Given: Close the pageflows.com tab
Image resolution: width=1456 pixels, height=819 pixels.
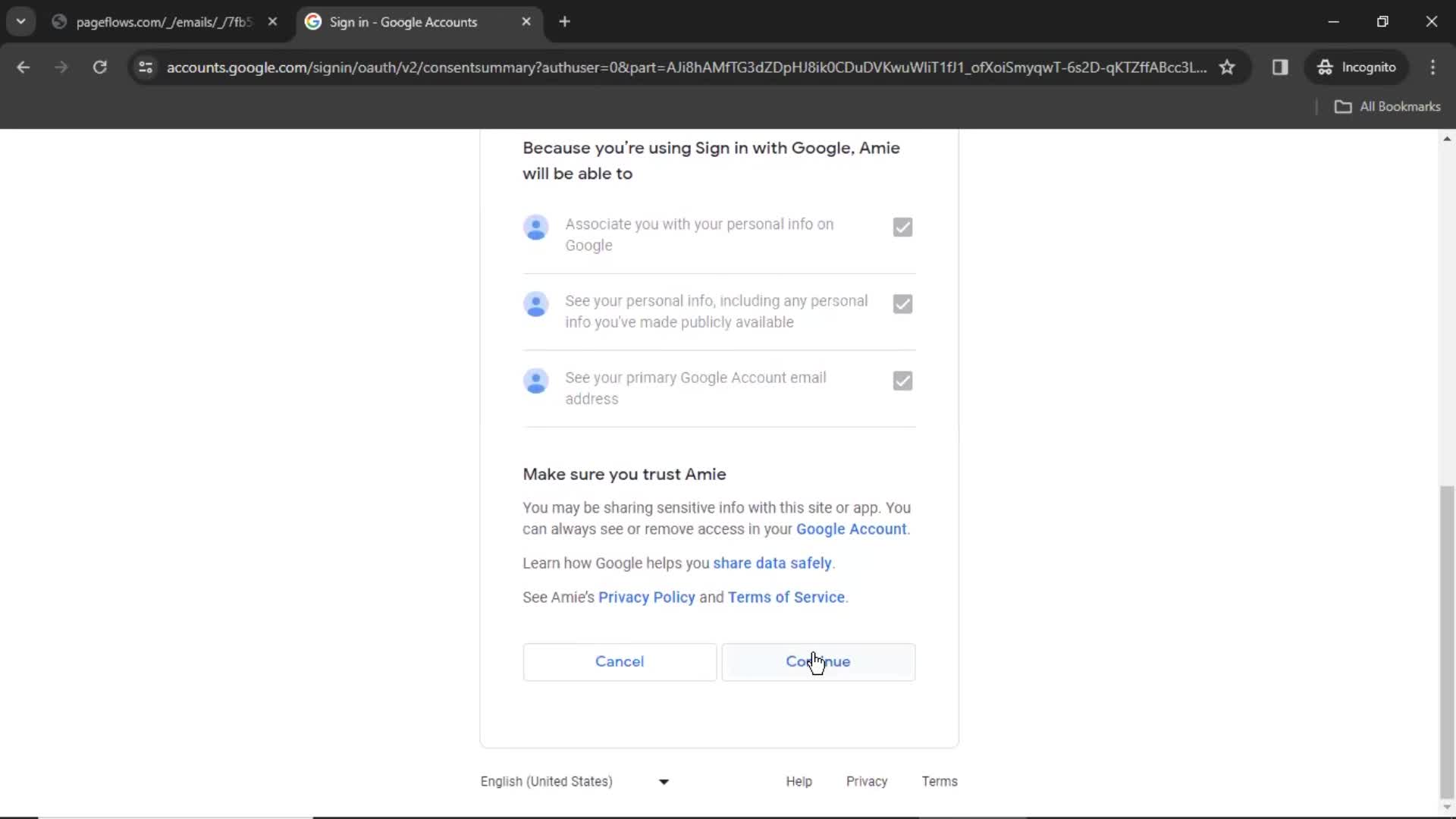Looking at the screenshot, I should (272, 22).
